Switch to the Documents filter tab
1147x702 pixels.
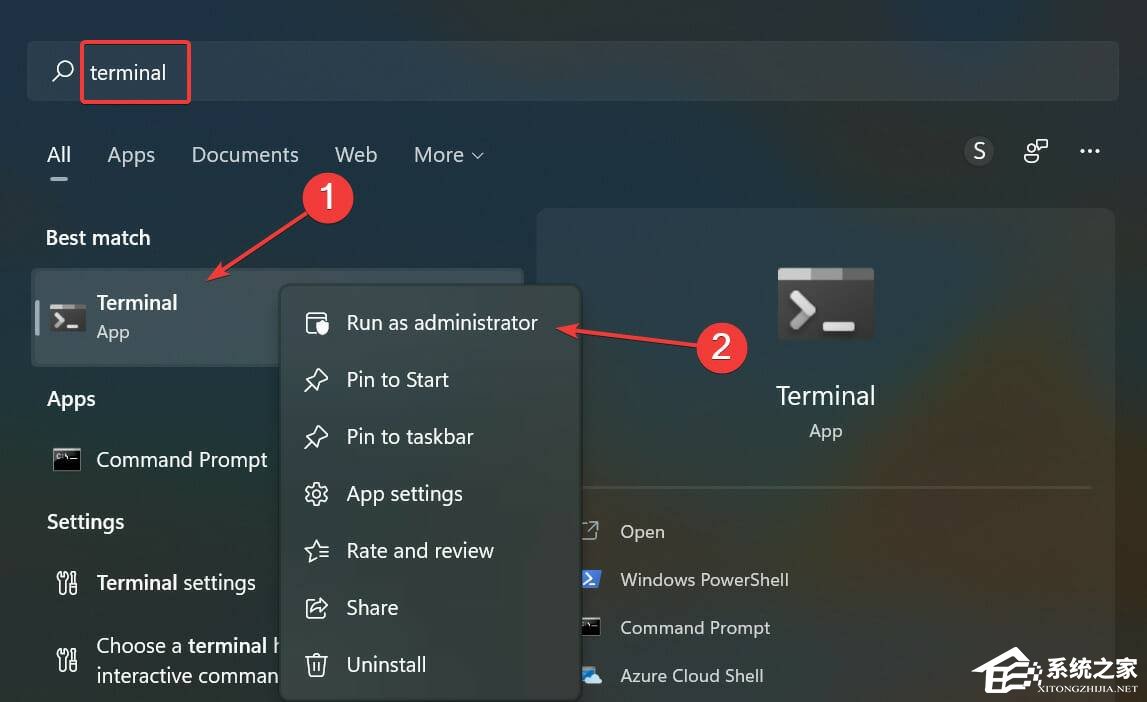[x=245, y=155]
